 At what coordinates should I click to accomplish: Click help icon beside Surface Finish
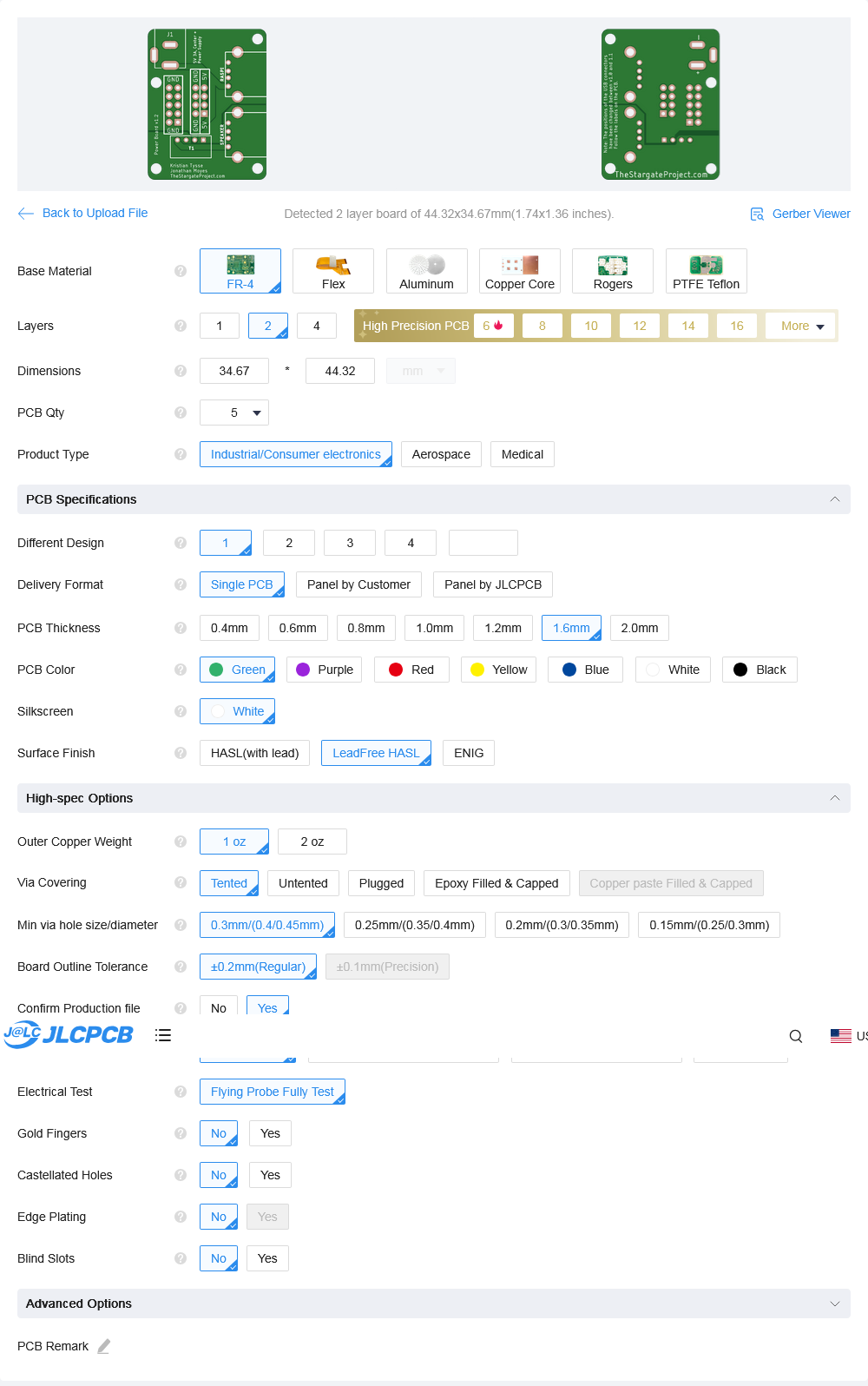pos(181,753)
